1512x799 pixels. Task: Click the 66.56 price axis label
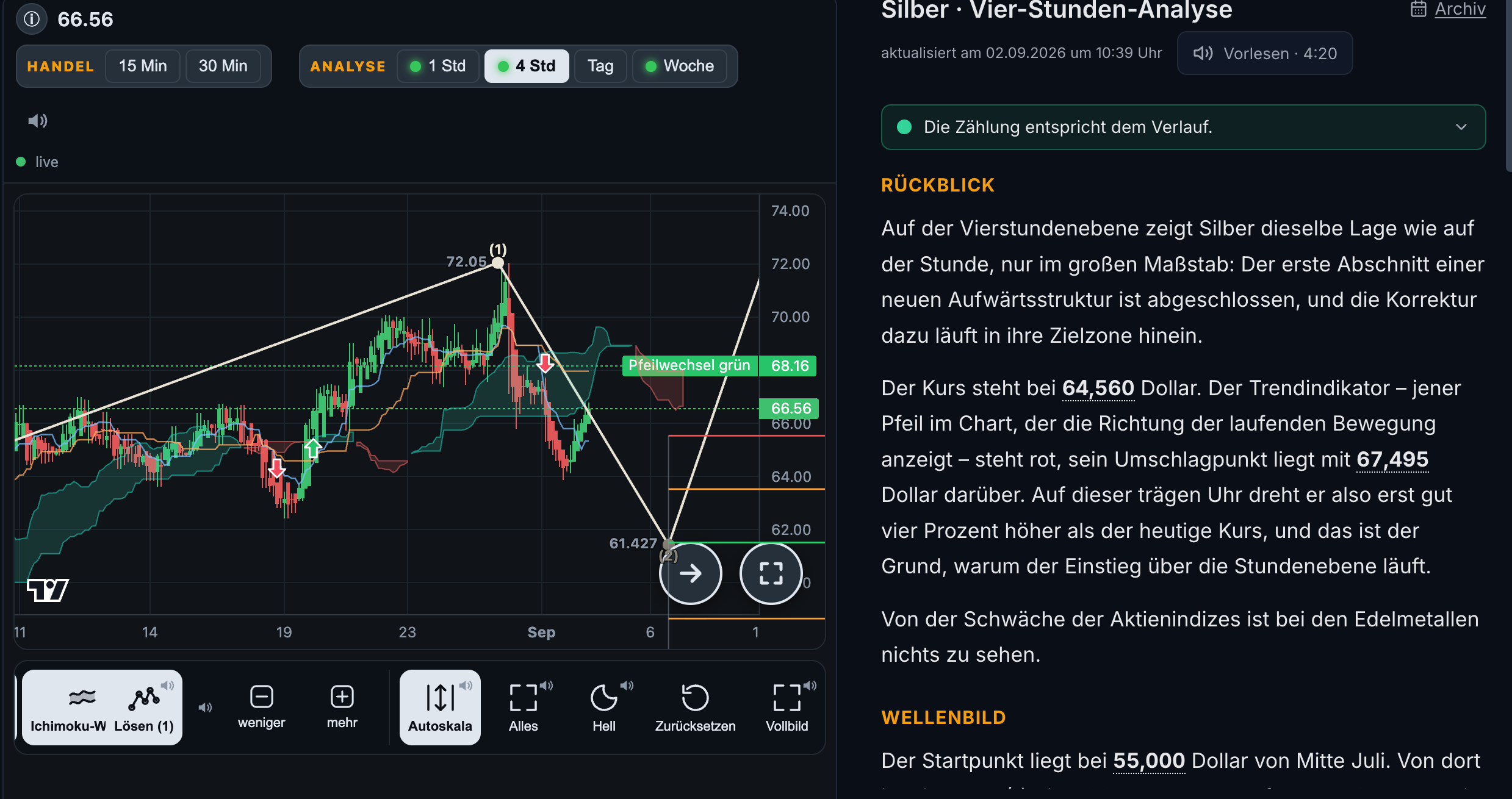coord(789,408)
